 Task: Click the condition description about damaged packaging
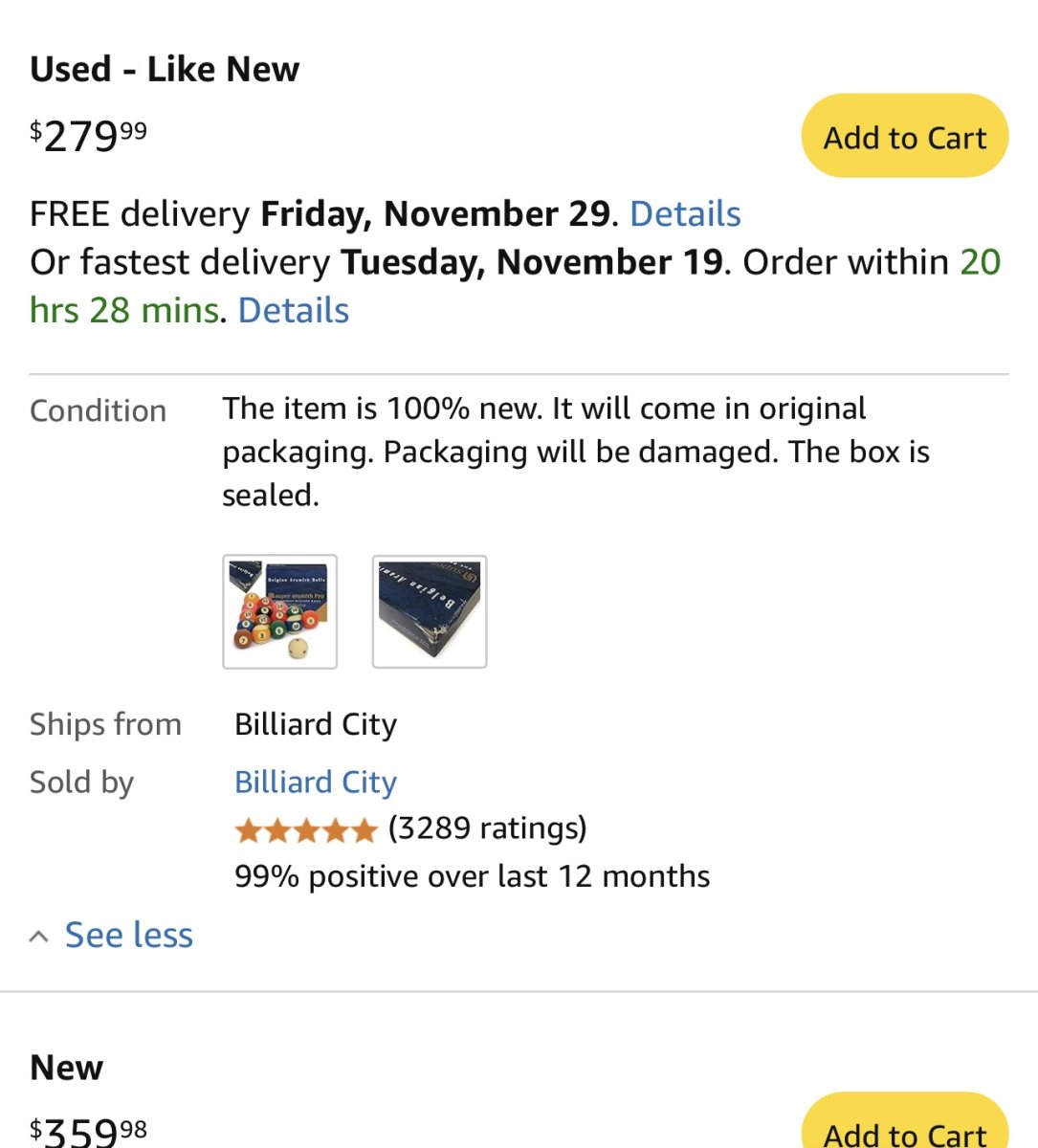(574, 452)
